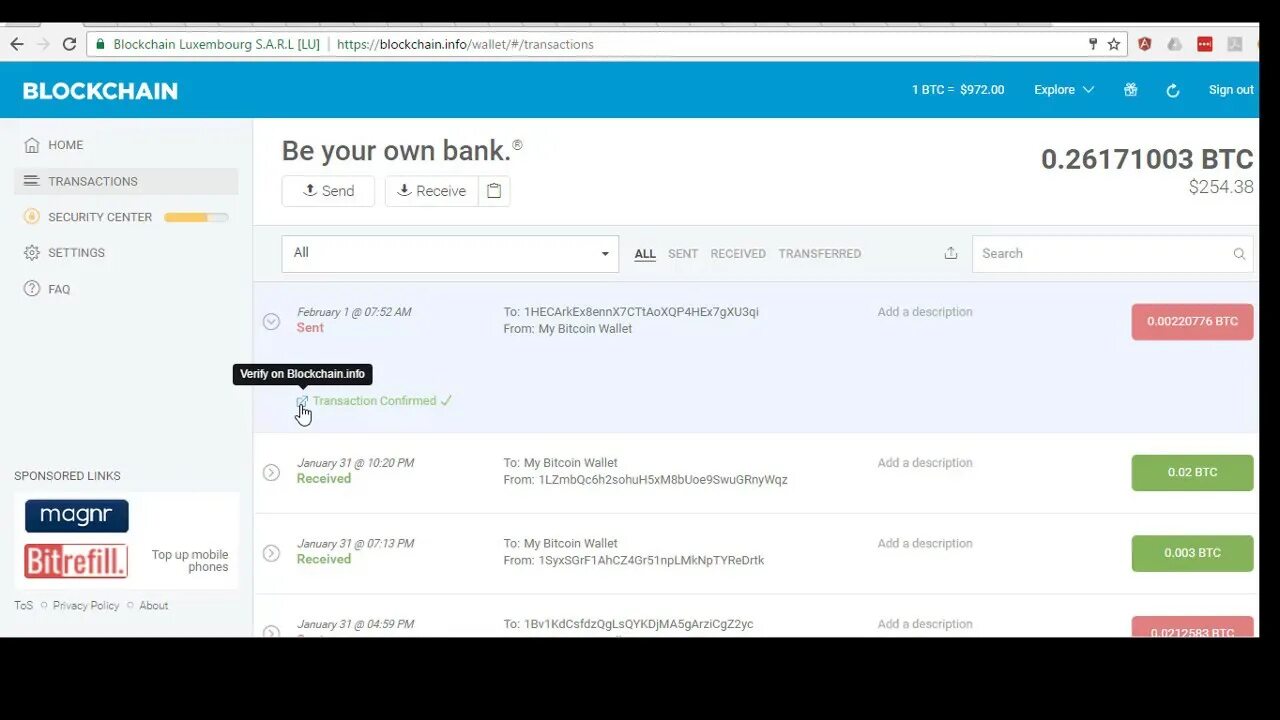Click the green lock site info icon
Image resolution: width=1280 pixels, height=720 pixels.
(x=100, y=44)
